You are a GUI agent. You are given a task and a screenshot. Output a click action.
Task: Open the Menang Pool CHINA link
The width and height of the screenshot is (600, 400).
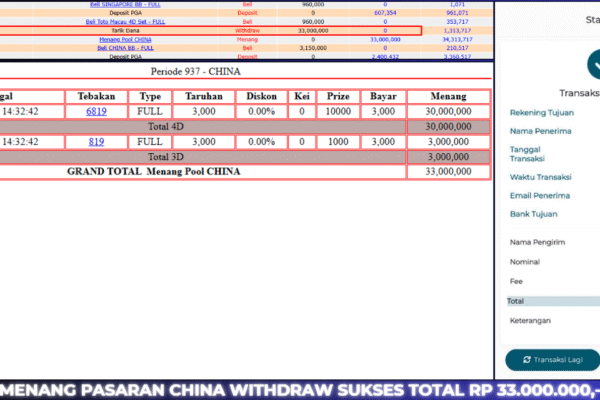pyautogui.click(x=126, y=39)
